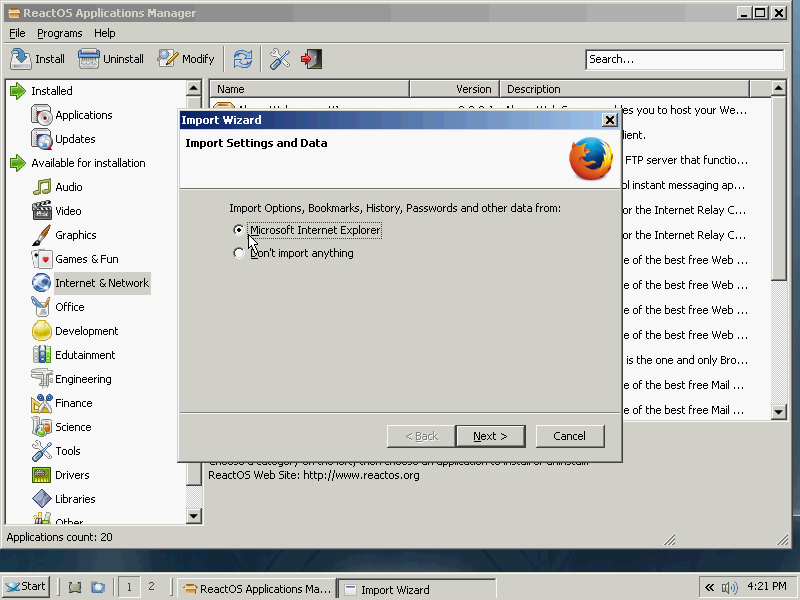Click the Uninstall toolbar icon
800x600 pixels.
click(x=89, y=59)
